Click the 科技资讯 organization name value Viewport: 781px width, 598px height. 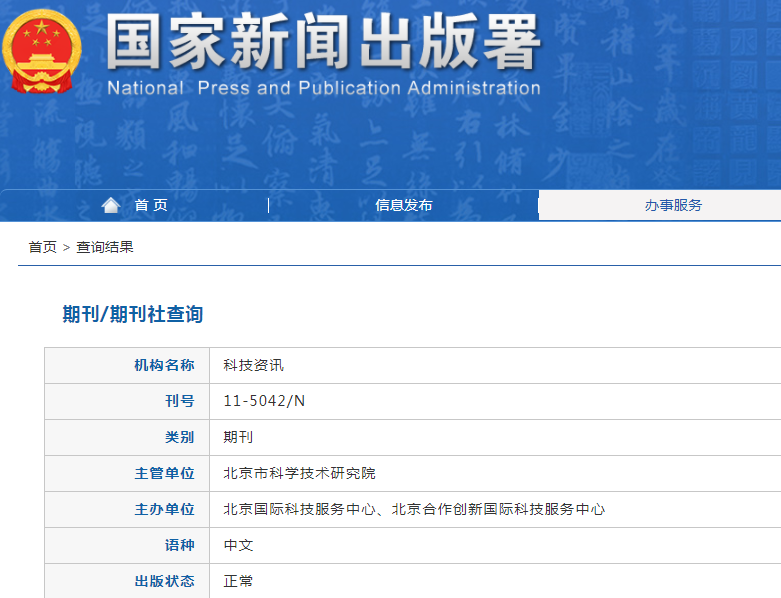[x=254, y=366]
